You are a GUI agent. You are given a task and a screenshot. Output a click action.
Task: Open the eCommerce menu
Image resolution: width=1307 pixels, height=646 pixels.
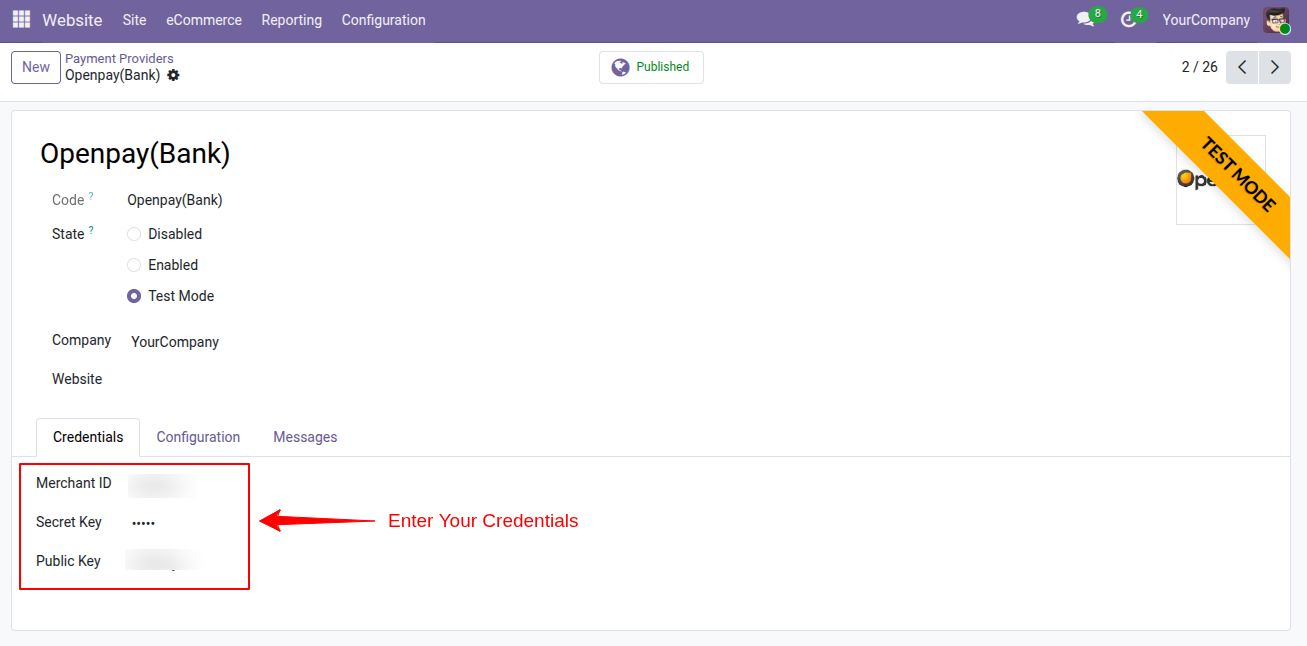204,20
